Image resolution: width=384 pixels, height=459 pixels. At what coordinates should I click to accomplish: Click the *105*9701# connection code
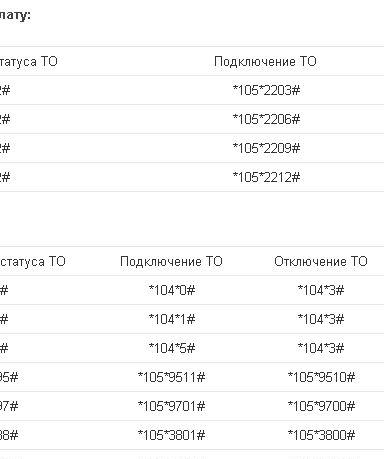[x=171, y=406]
